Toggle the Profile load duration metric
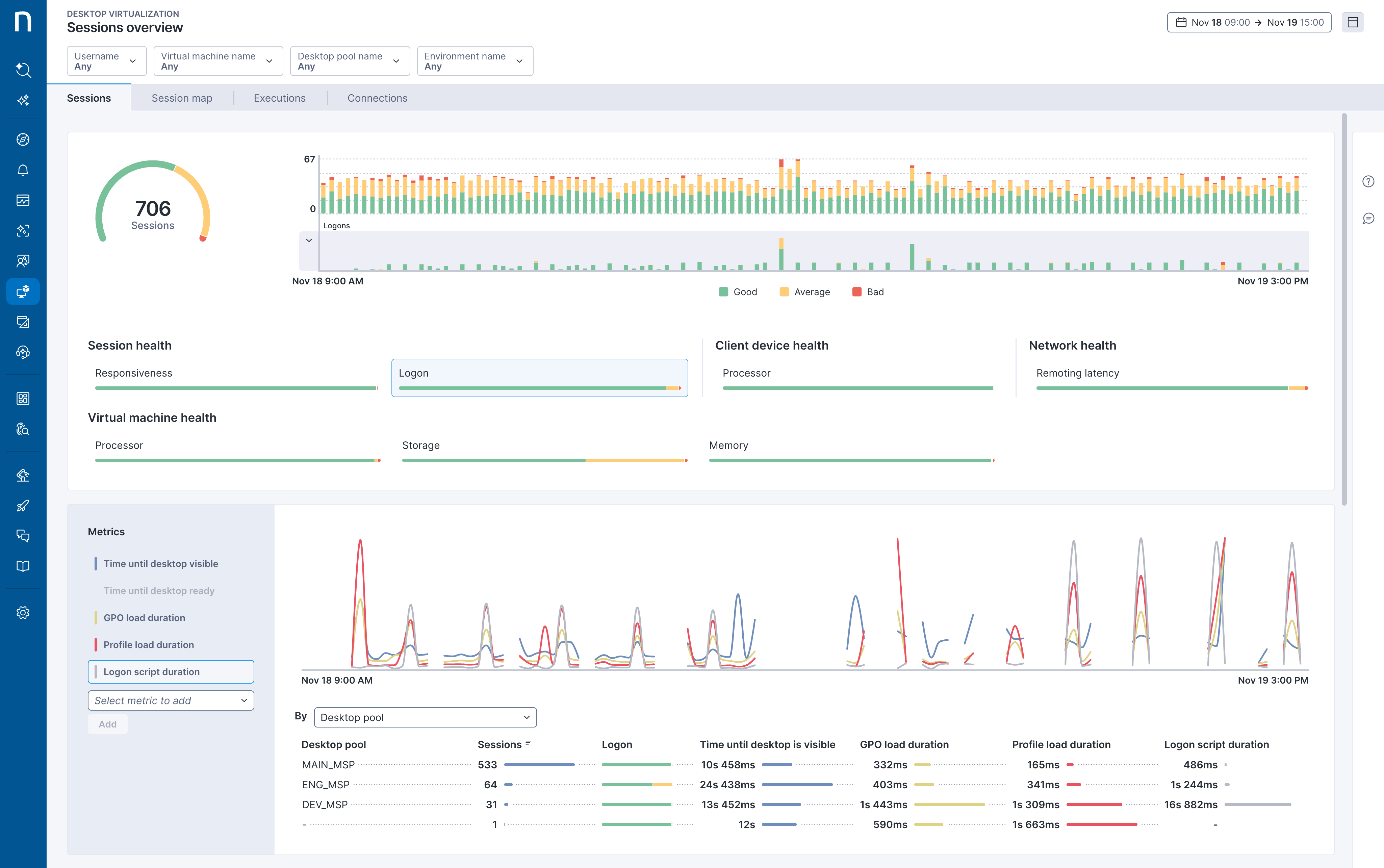 [149, 645]
